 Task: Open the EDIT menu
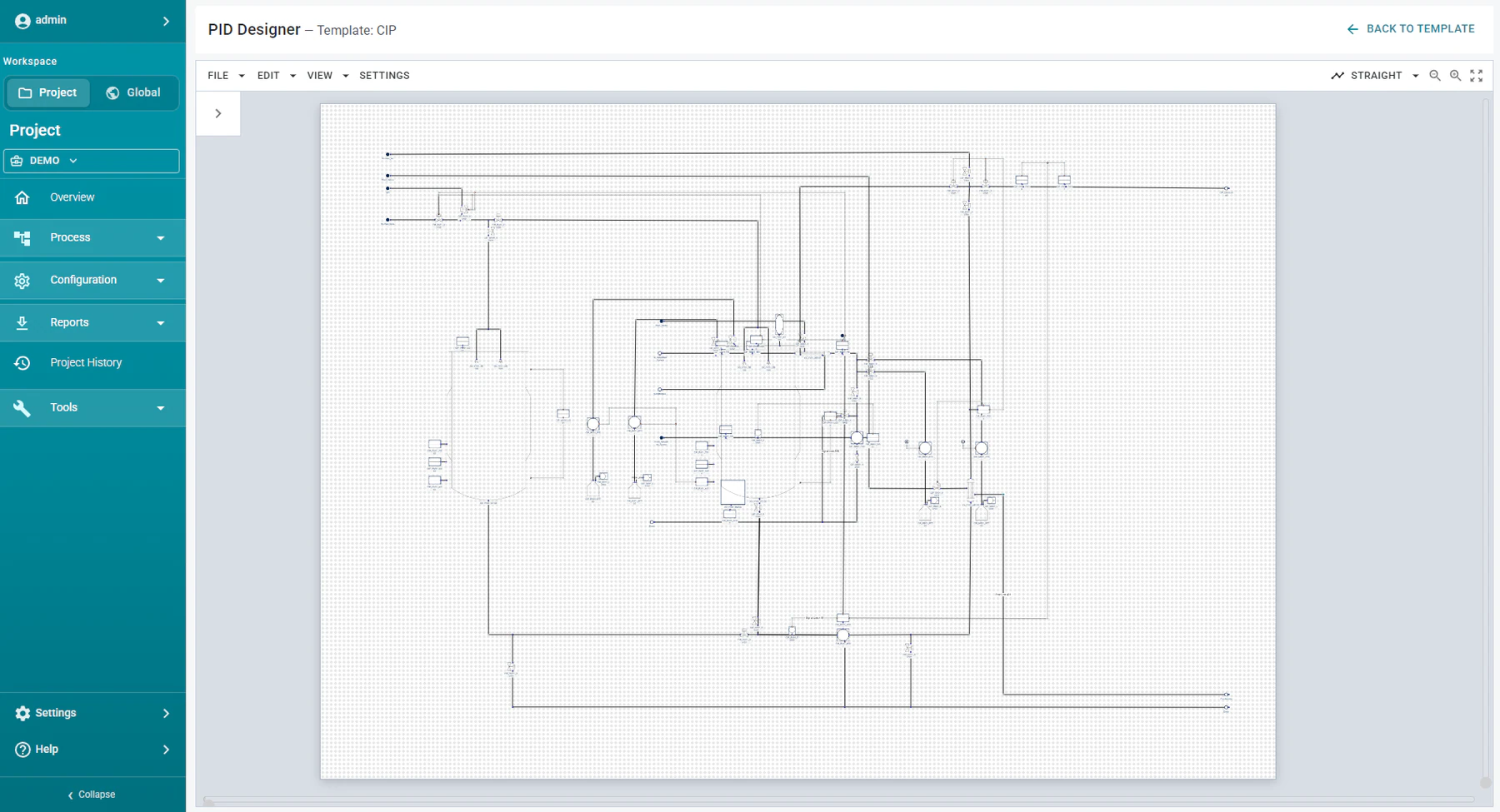coord(276,76)
